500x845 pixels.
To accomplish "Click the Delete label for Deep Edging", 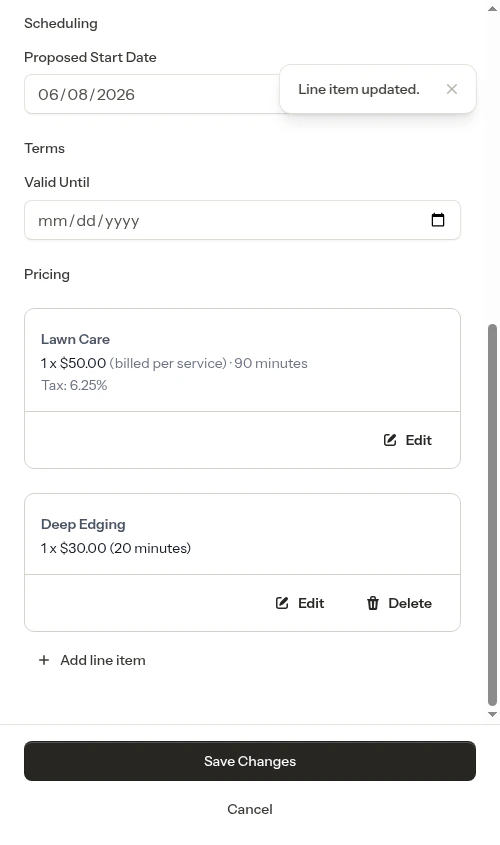I will (x=410, y=603).
